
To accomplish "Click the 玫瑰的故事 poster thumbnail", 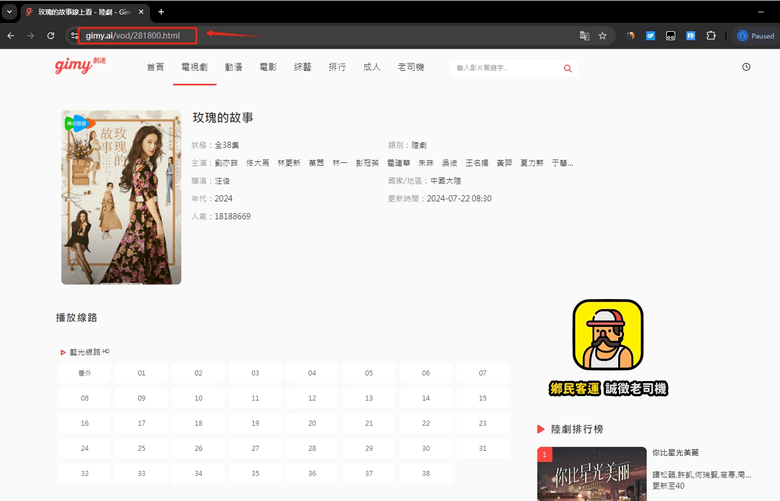I will click(121, 197).
